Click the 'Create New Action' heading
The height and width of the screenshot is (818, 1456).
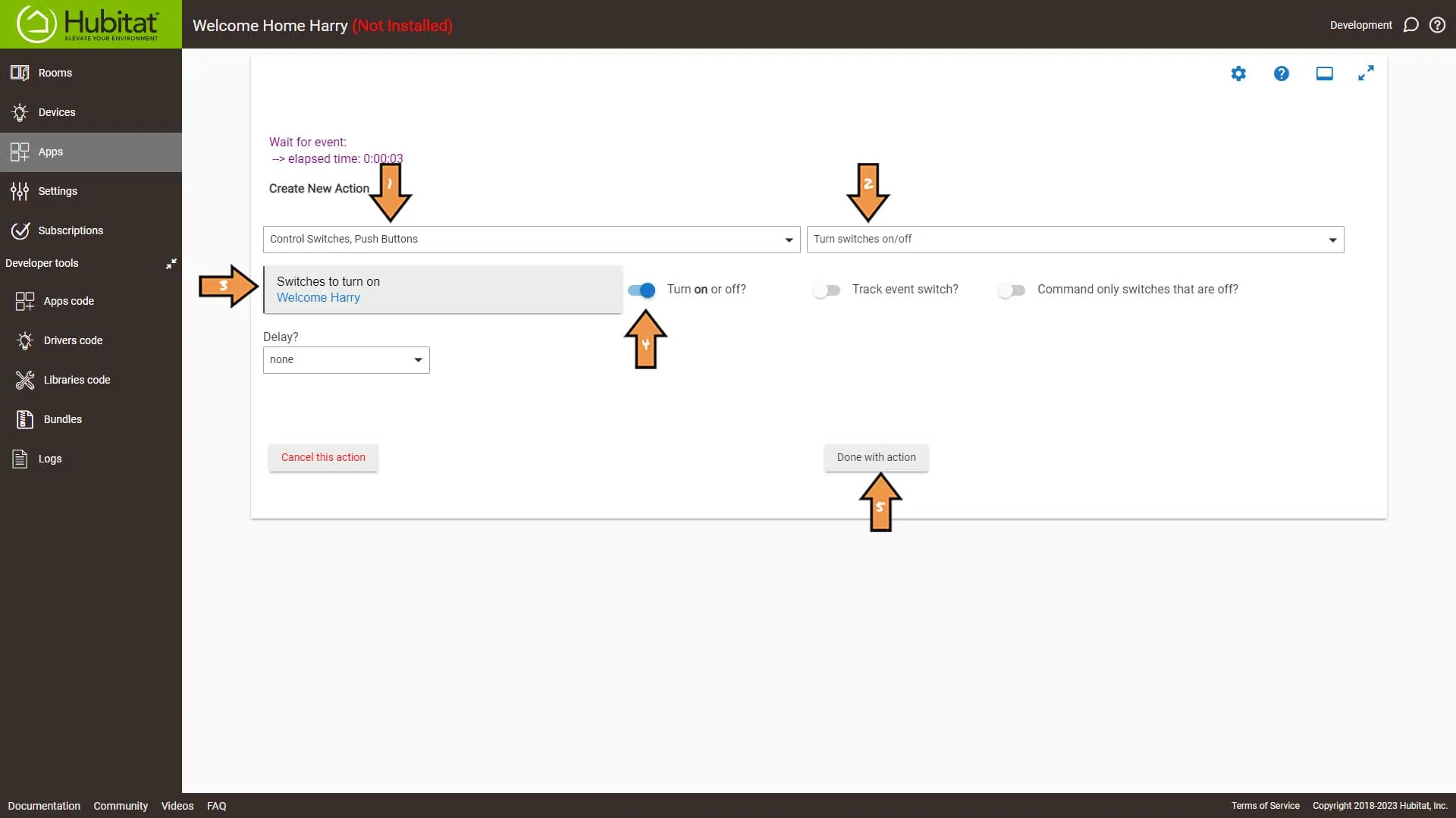(x=318, y=188)
